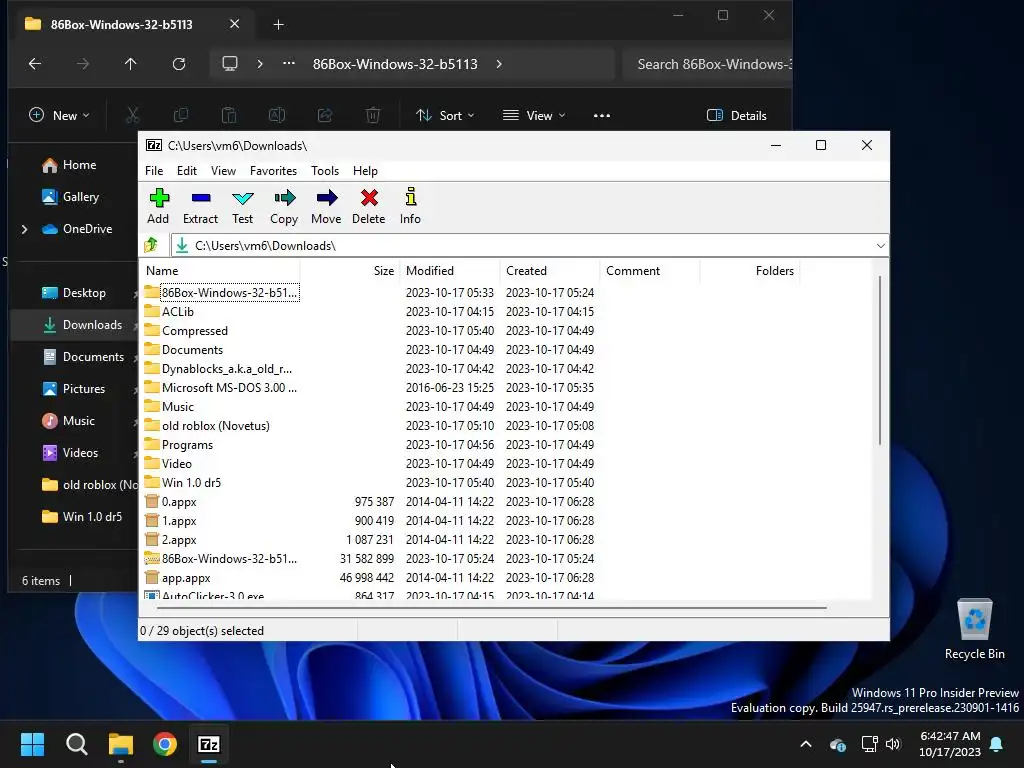Click the Add toolbar icon in 7-Zip
The width and height of the screenshot is (1024, 768).
click(x=158, y=206)
